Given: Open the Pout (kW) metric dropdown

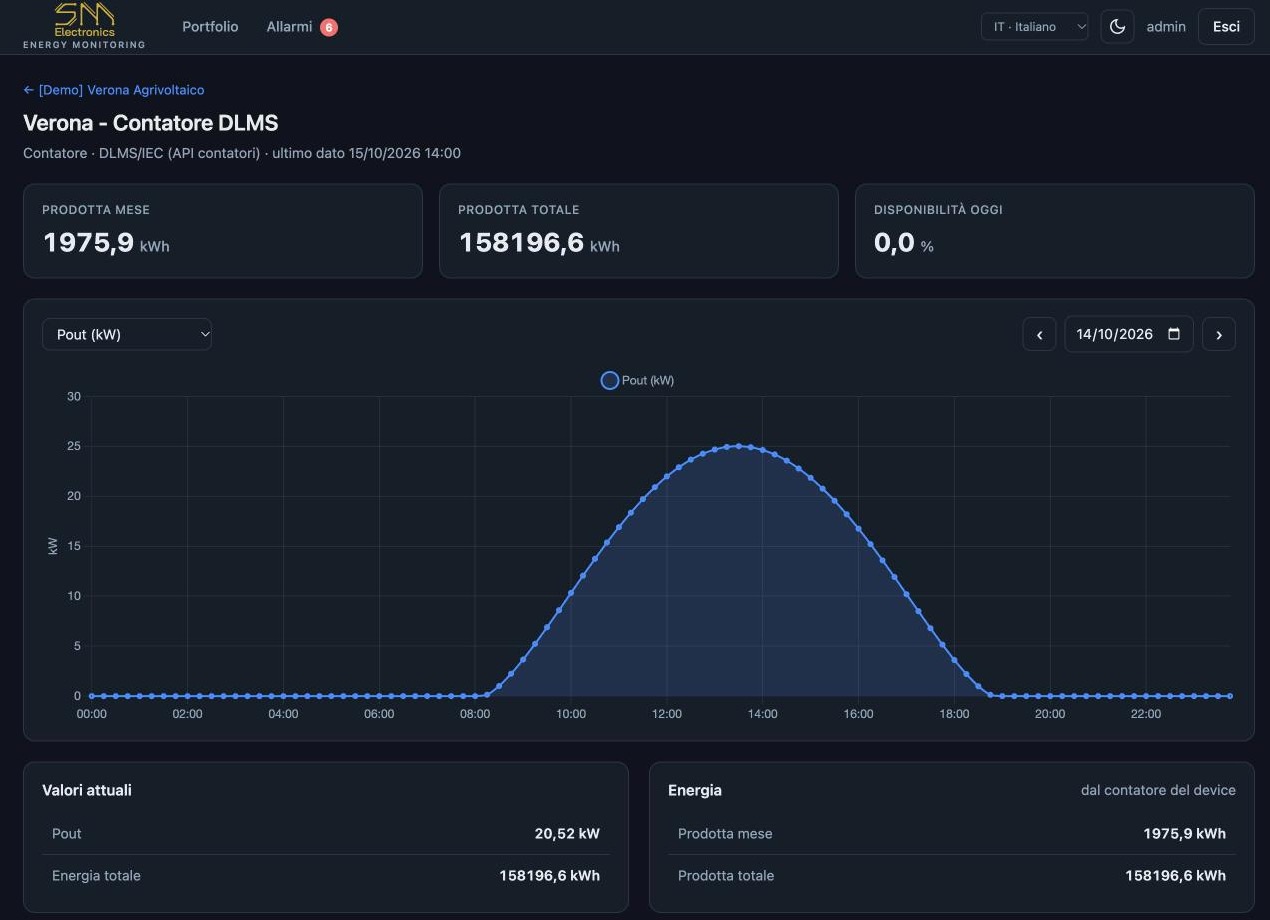Looking at the screenshot, I should [x=127, y=334].
